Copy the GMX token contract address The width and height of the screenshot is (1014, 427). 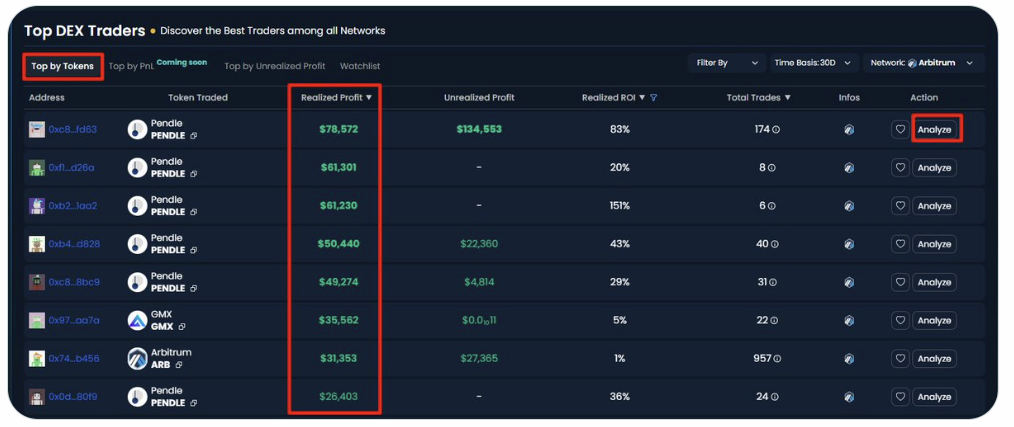(x=181, y=326)
